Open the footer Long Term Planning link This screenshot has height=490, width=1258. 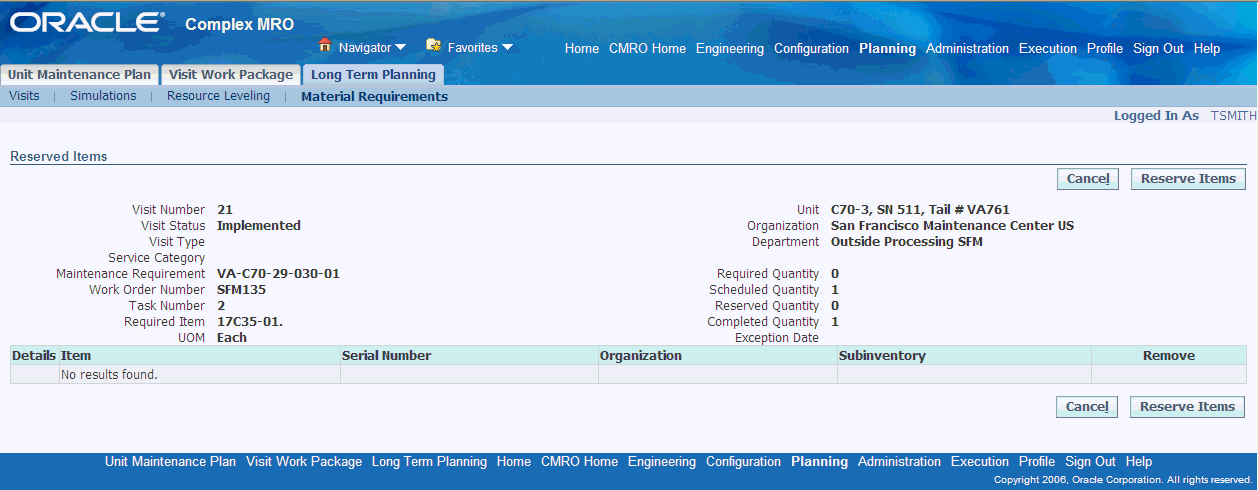[x=429, y=462]
